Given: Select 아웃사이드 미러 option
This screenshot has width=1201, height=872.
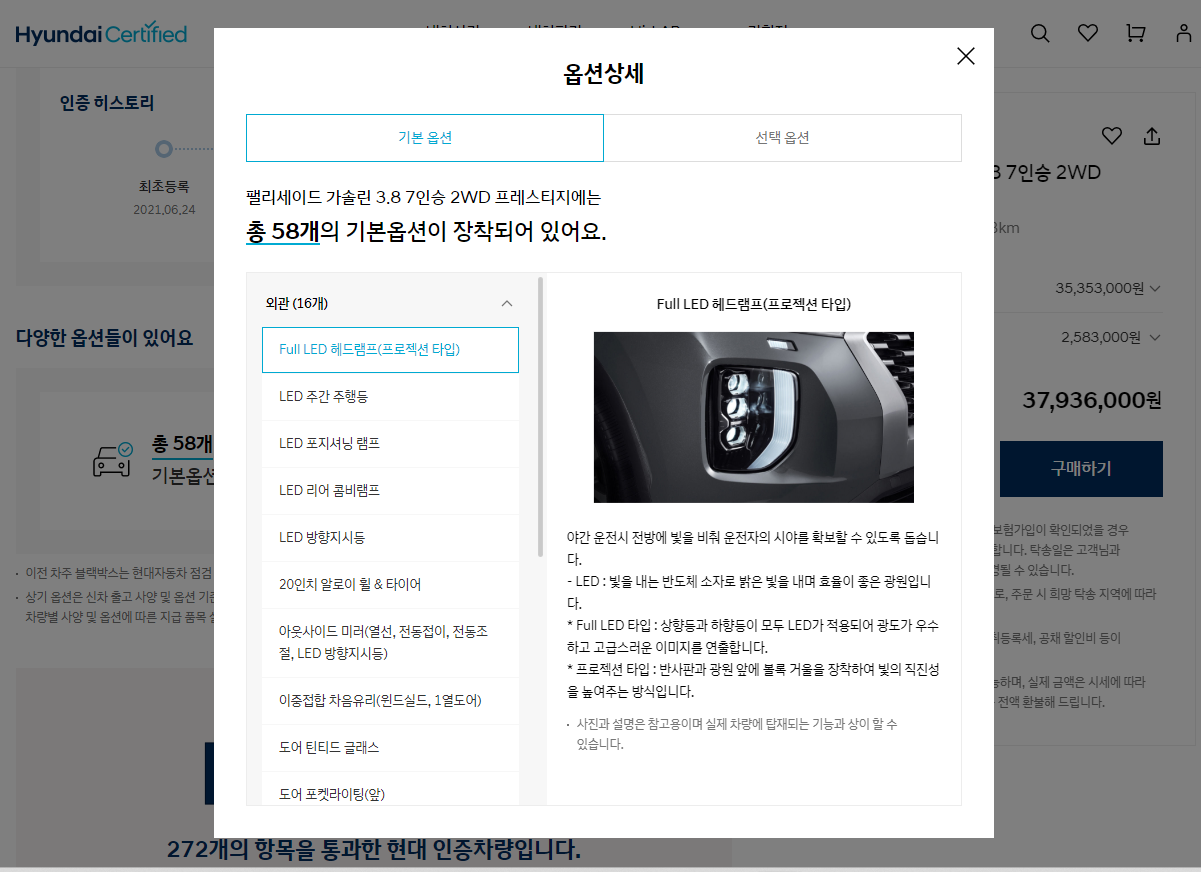Looking at the screenshot, I should [x=390, y=643].
